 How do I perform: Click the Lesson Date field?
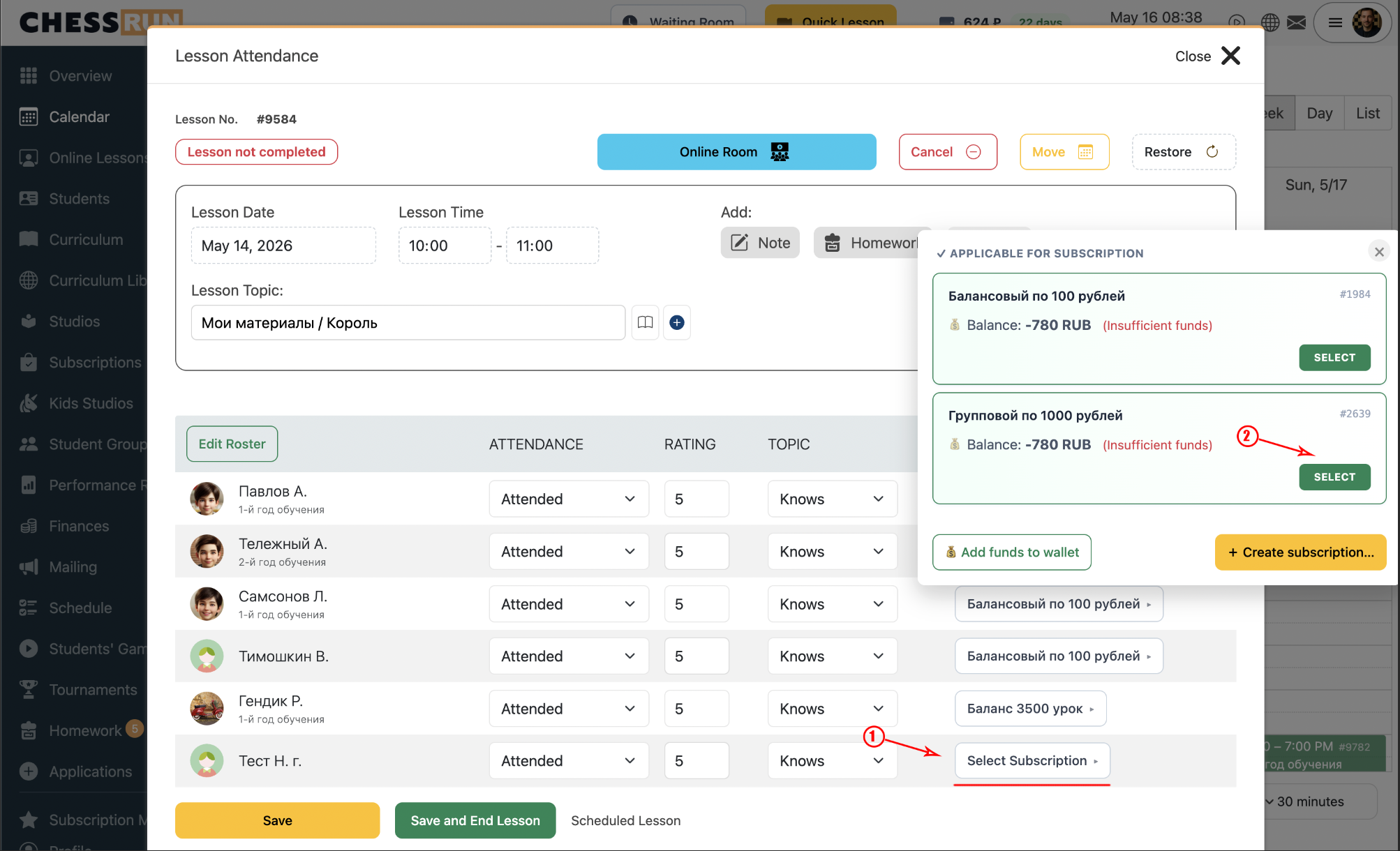283,246
